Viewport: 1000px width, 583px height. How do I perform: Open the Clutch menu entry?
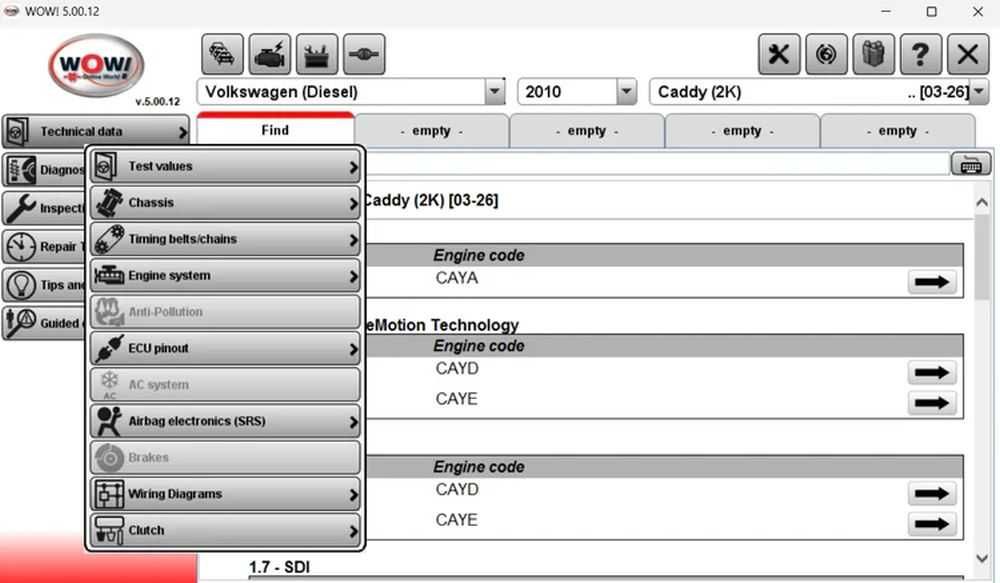(224, 531)
